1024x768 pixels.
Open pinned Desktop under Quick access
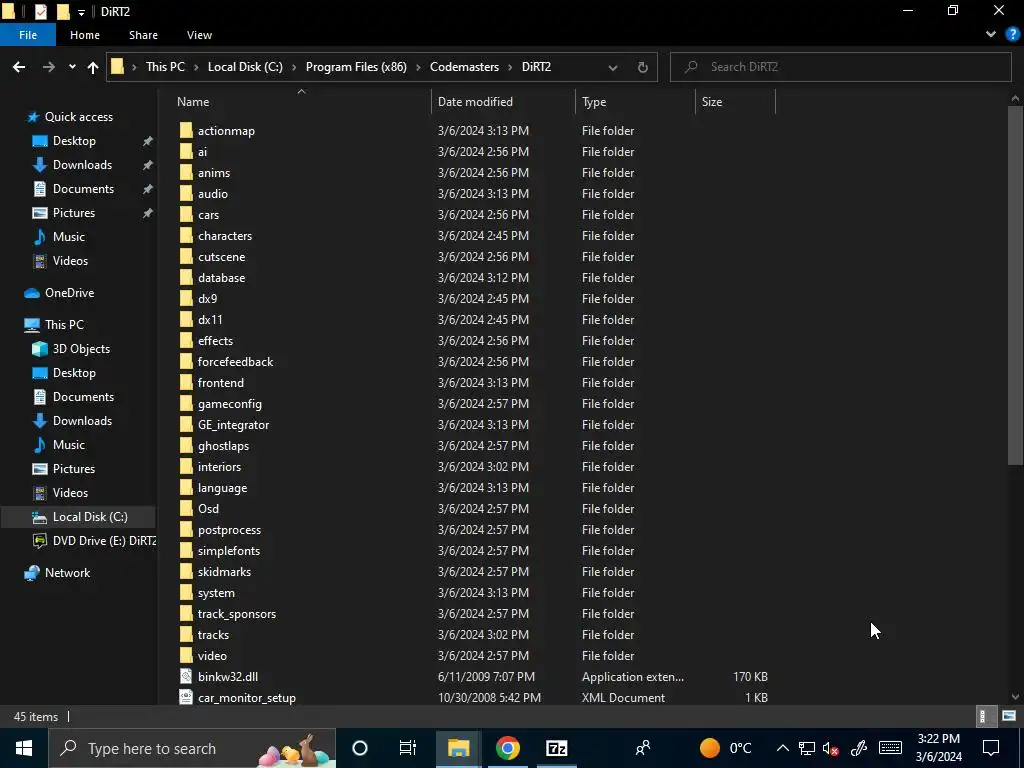74,141
